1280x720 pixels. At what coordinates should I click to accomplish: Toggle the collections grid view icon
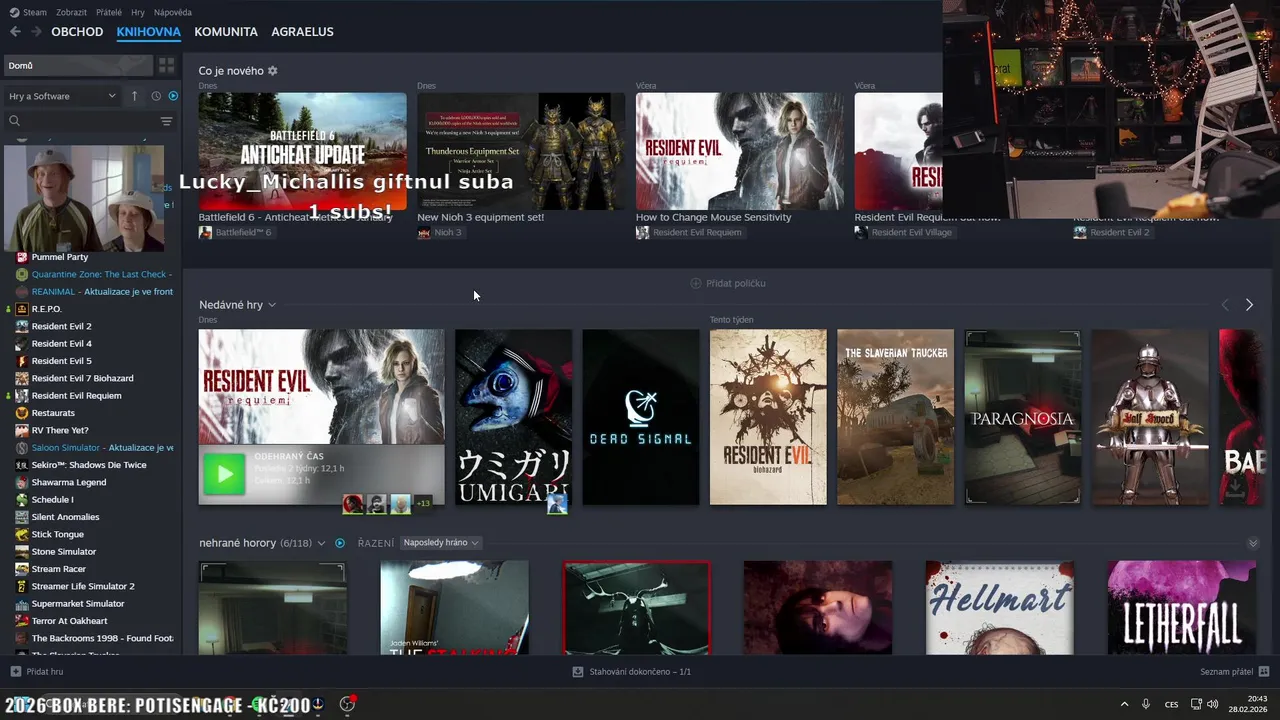[167, 66]
